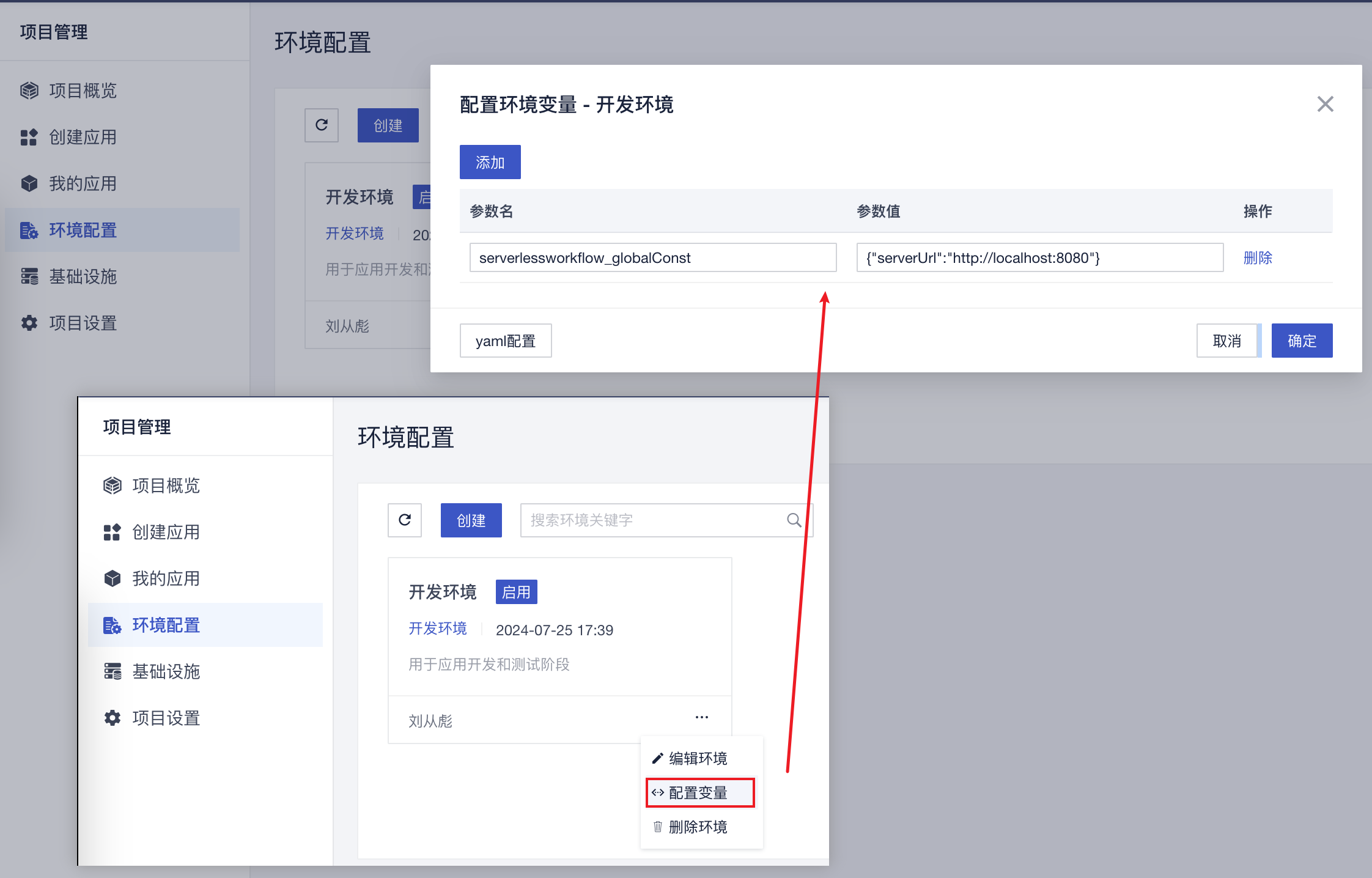This screenshot has width=1372, height=878.
Task: Open the yaml配置 button
Action: click(505, 341)
